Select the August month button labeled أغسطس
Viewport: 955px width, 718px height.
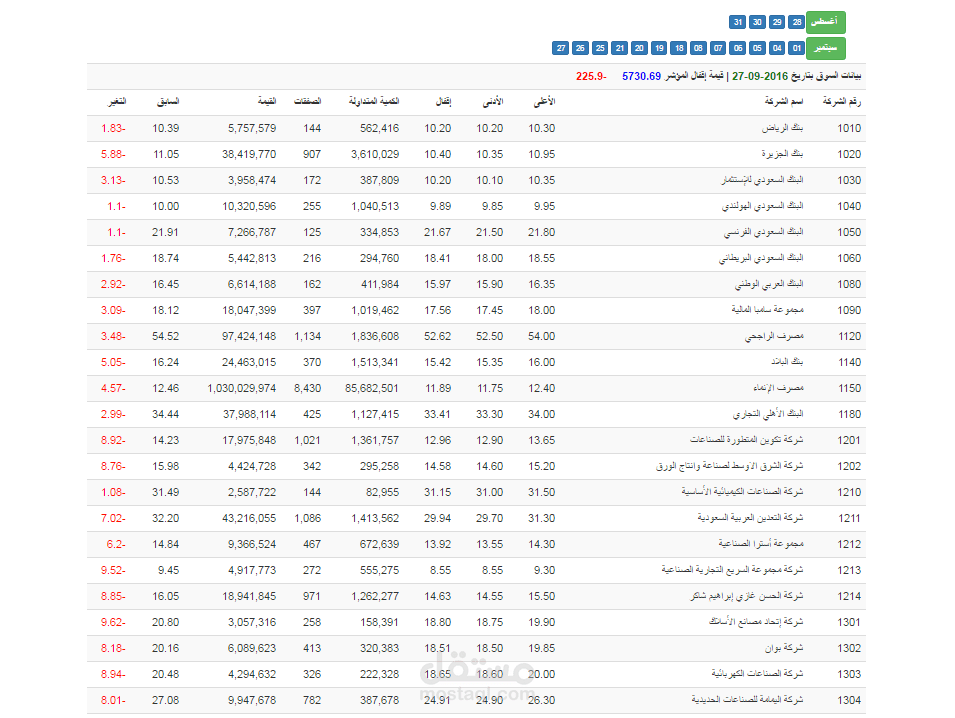tap(827, 21)
